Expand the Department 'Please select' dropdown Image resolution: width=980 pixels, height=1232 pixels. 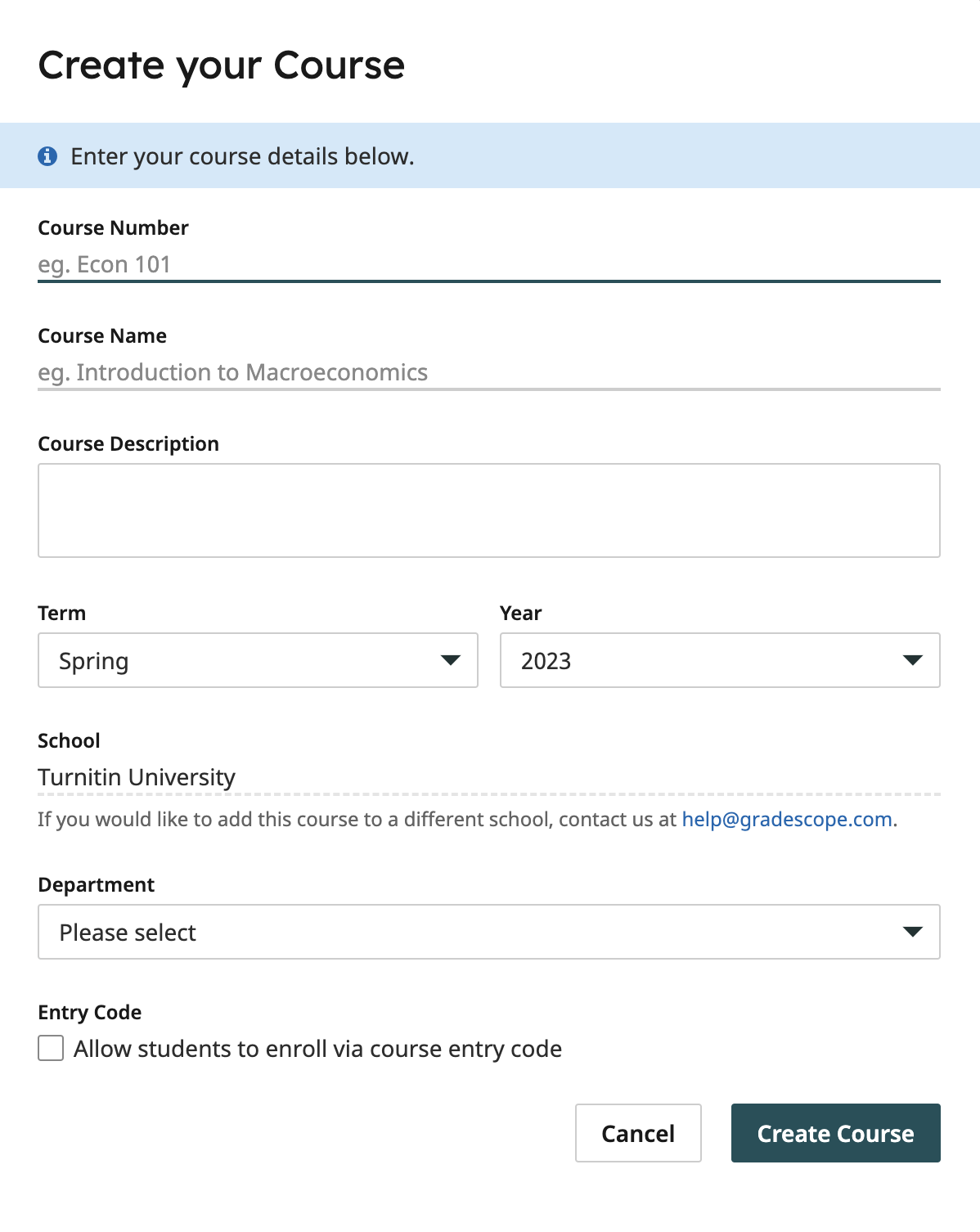click(x=489, y=932)
